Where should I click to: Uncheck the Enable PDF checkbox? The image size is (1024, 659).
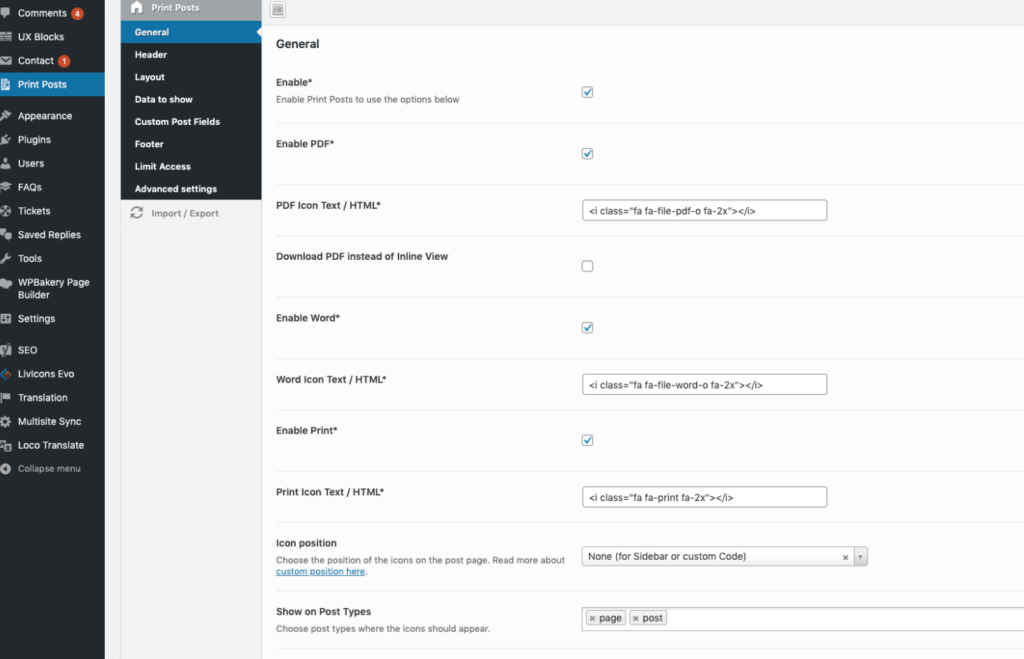588,154
